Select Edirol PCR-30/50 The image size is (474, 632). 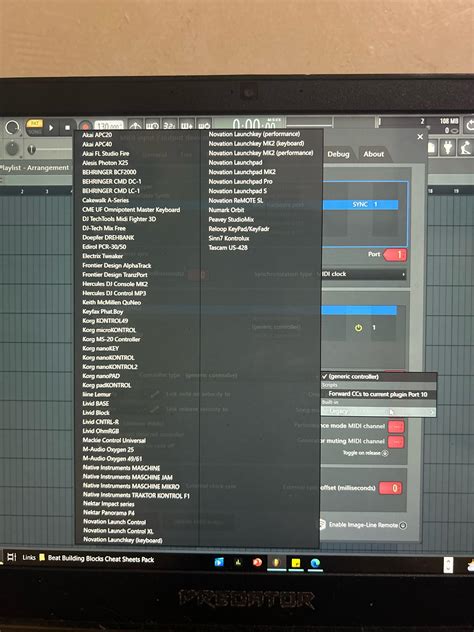104,247
